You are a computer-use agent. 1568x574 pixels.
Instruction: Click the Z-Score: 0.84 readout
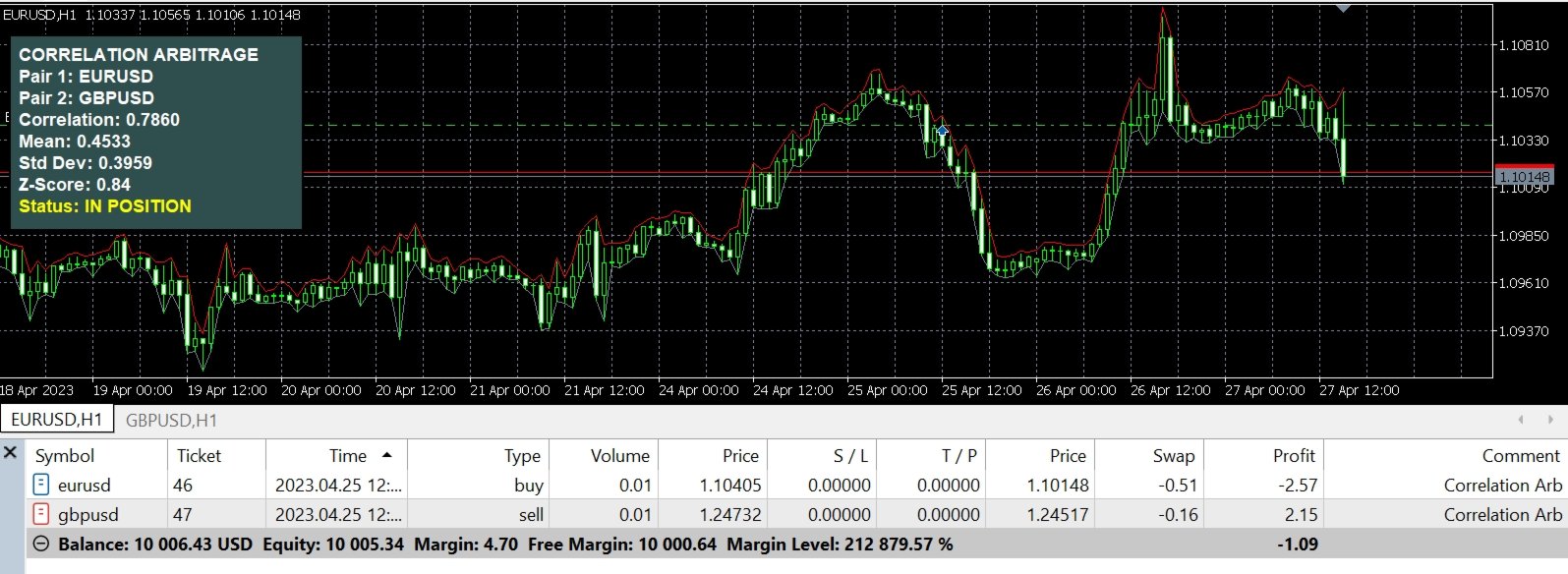tap(75, 184)
